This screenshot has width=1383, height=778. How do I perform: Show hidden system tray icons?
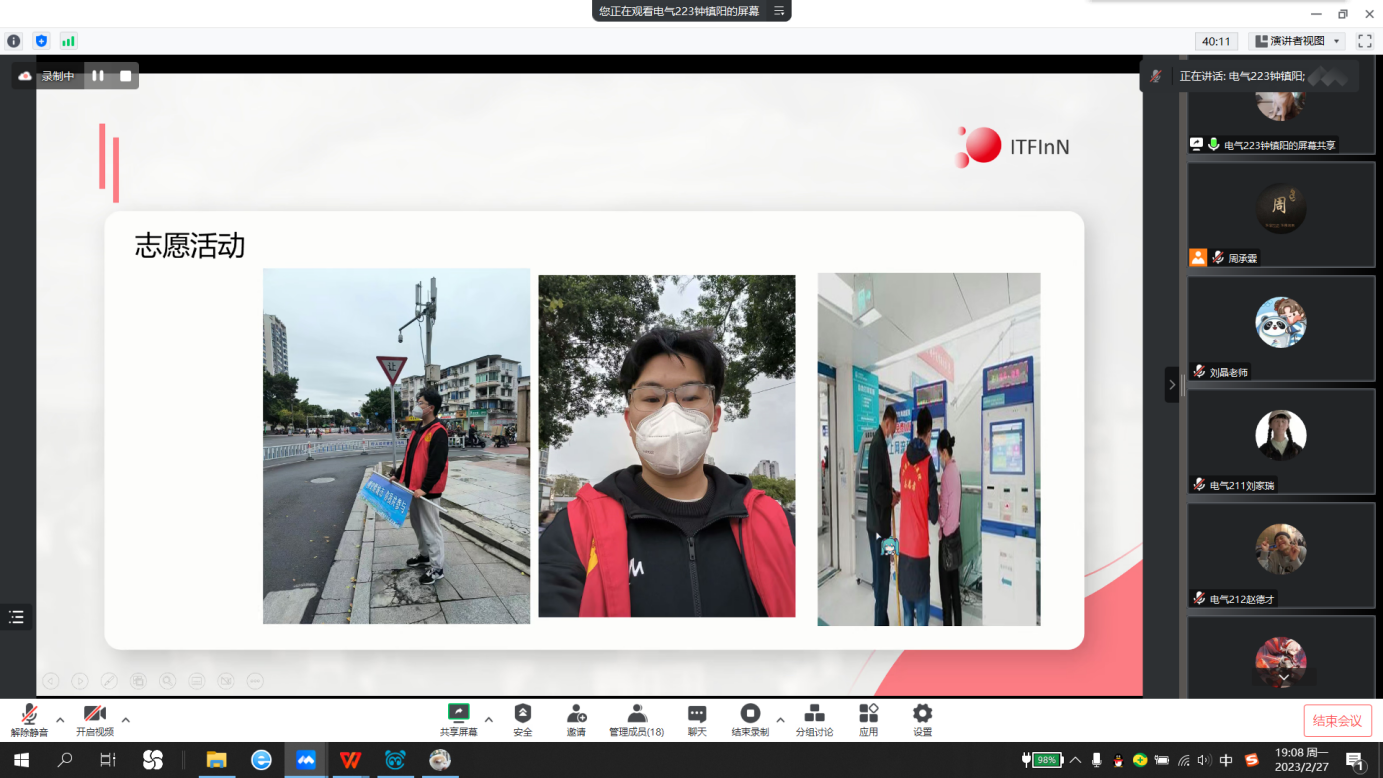(1075, 760)
